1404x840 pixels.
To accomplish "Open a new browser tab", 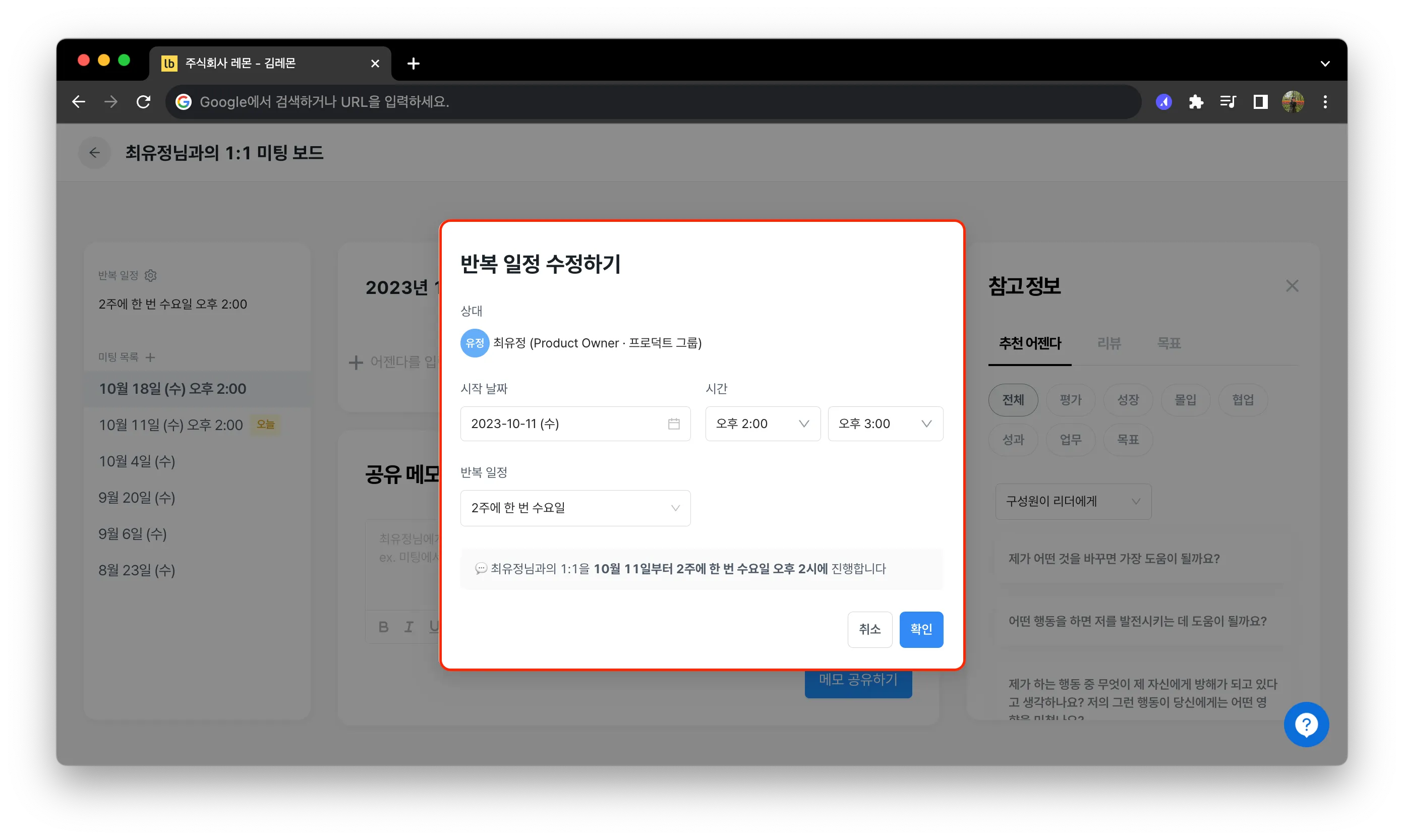I will click(413, 64).
